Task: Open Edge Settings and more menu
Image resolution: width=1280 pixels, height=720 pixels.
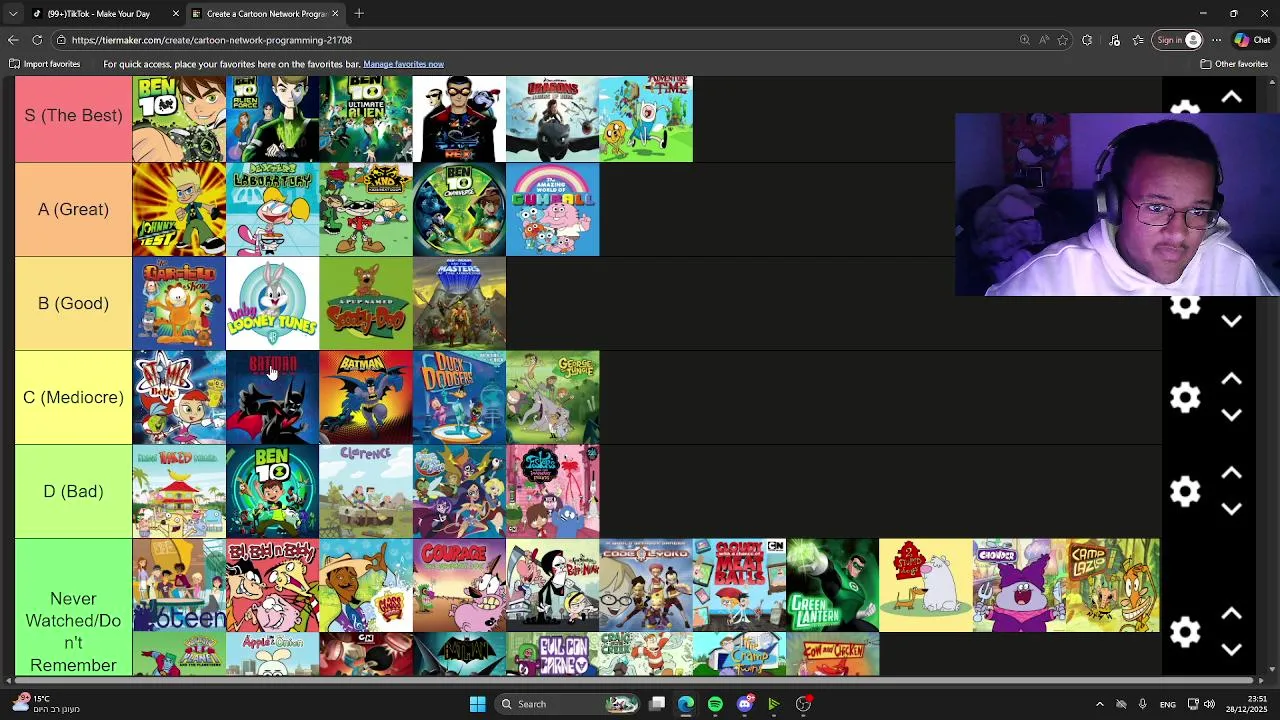Action: (1216, 40)
